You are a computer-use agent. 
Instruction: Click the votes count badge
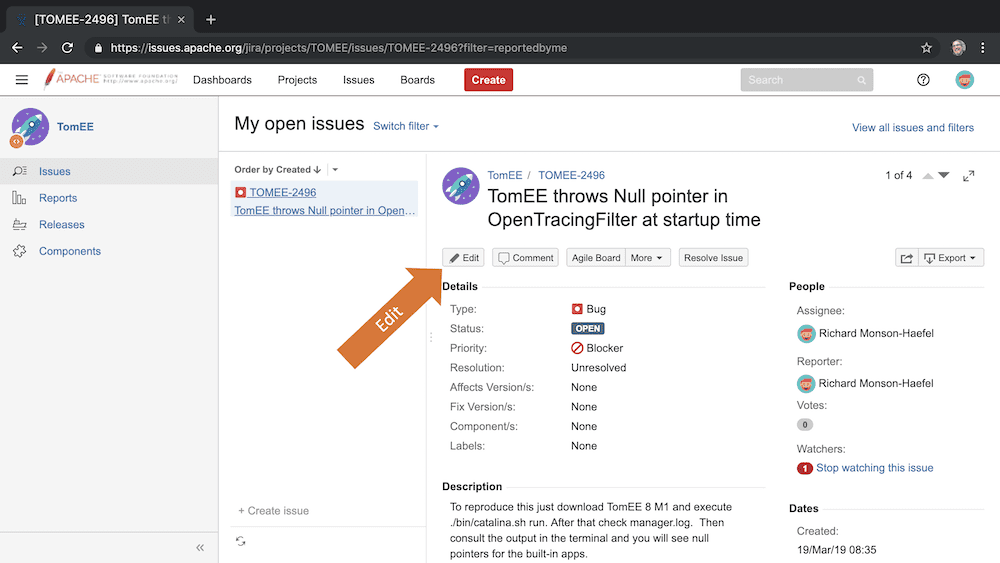[x=805, y=425]
